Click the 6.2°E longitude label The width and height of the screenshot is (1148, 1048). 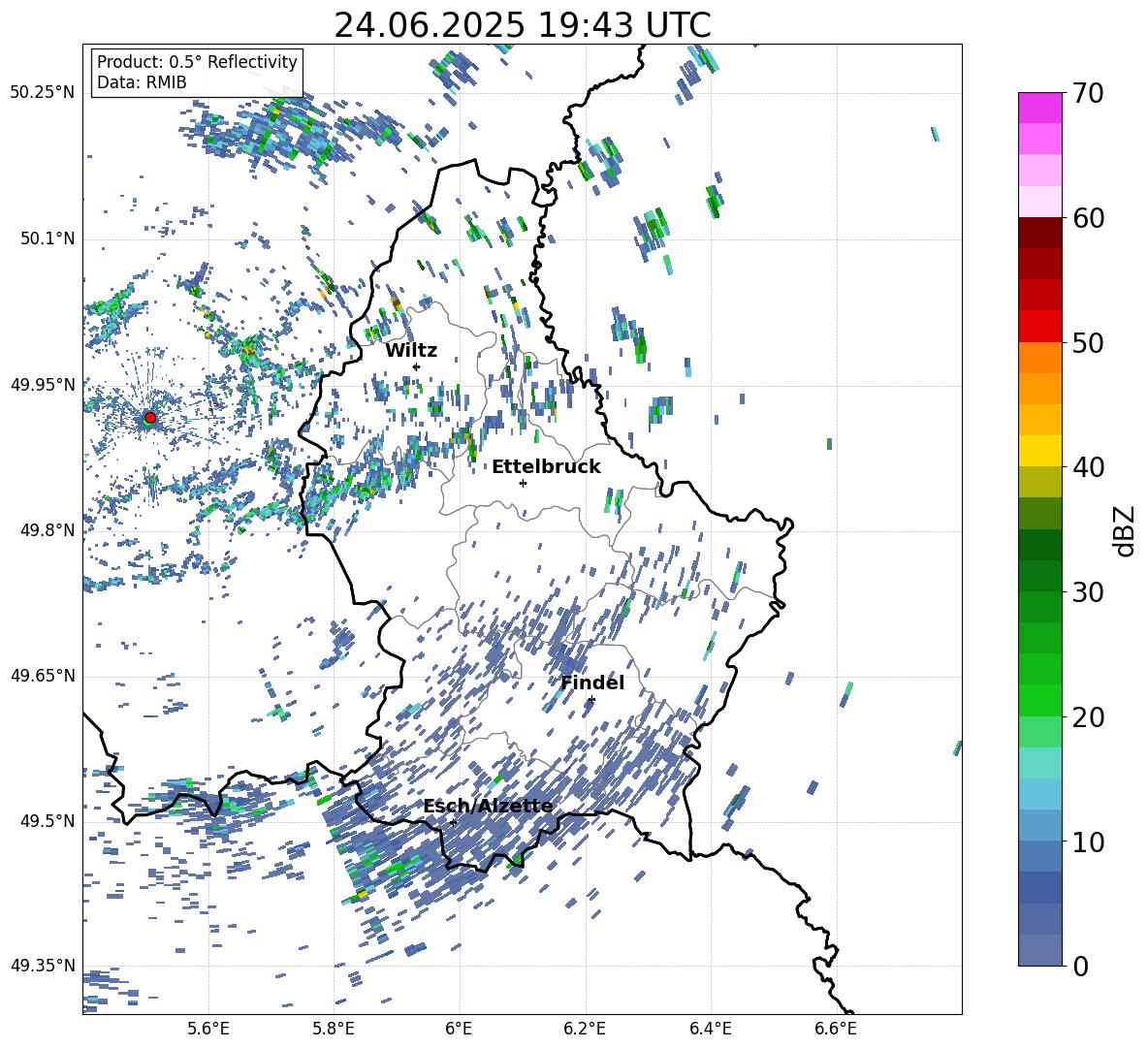pyautogui.click(x=585, y=1029)
